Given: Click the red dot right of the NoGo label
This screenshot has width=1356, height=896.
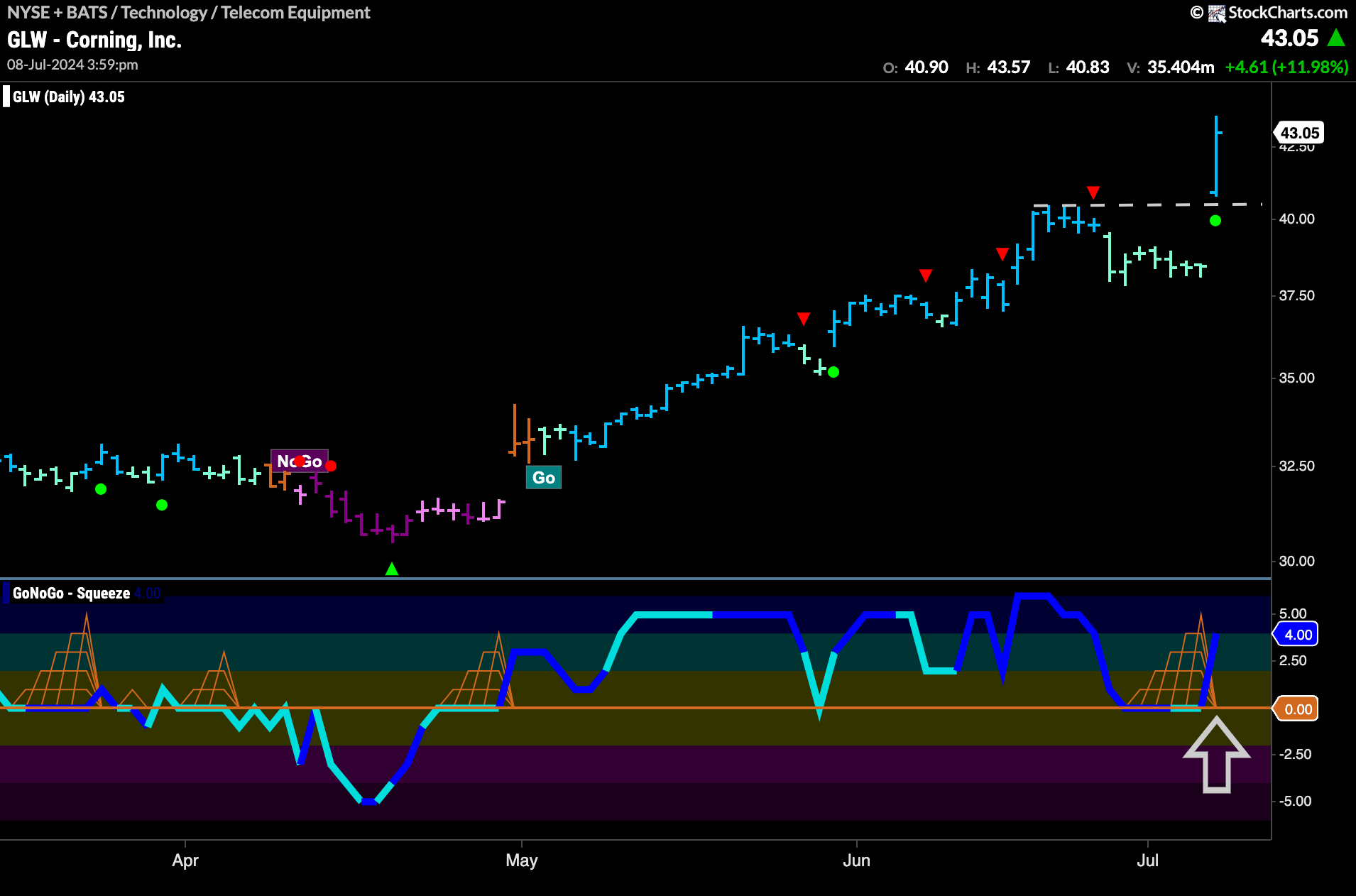Looking at the screenshot, I should click(331, 466).
